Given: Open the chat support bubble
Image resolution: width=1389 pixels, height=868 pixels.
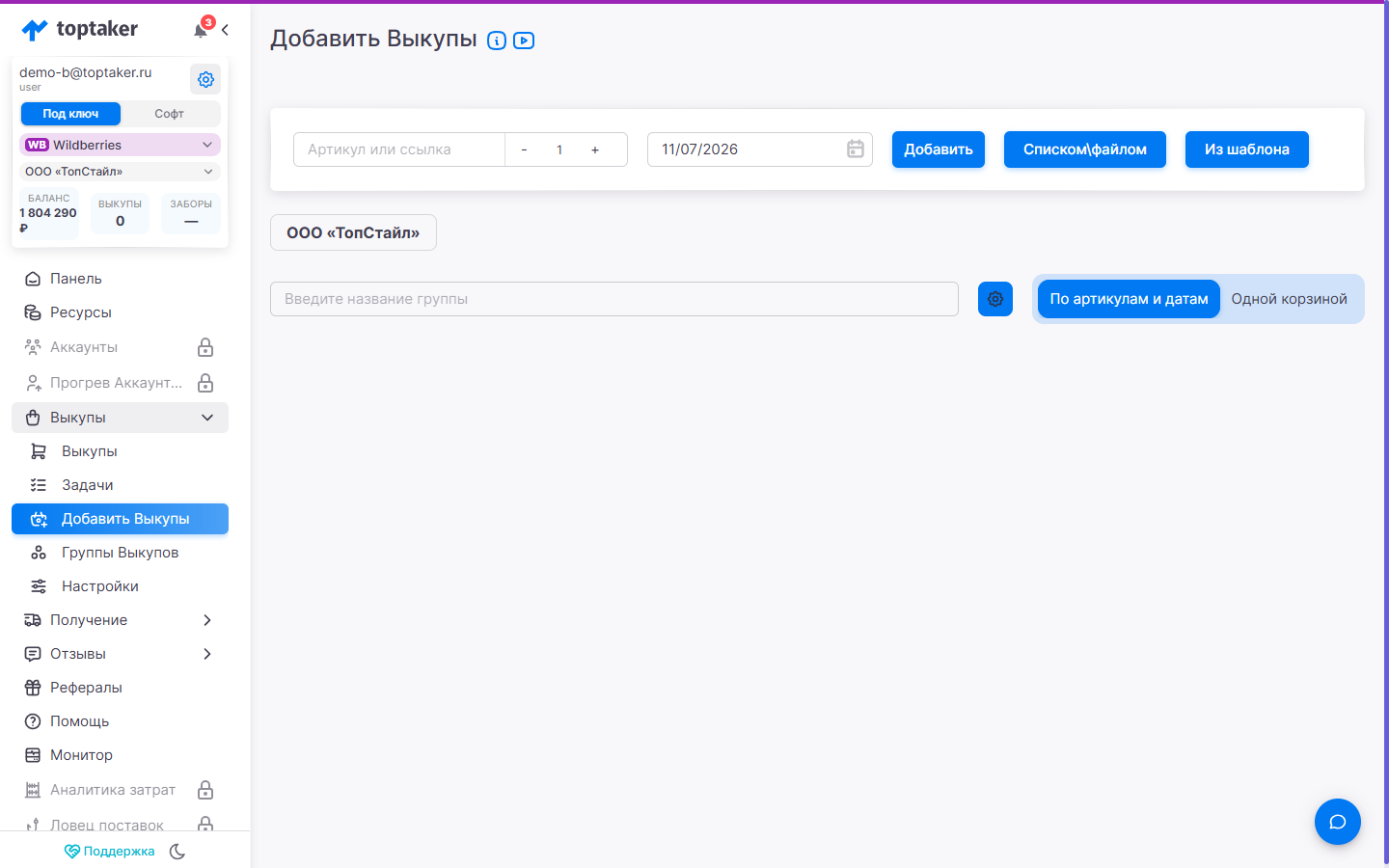Looking at the screenshot, I should click(x=1338, y=822).
